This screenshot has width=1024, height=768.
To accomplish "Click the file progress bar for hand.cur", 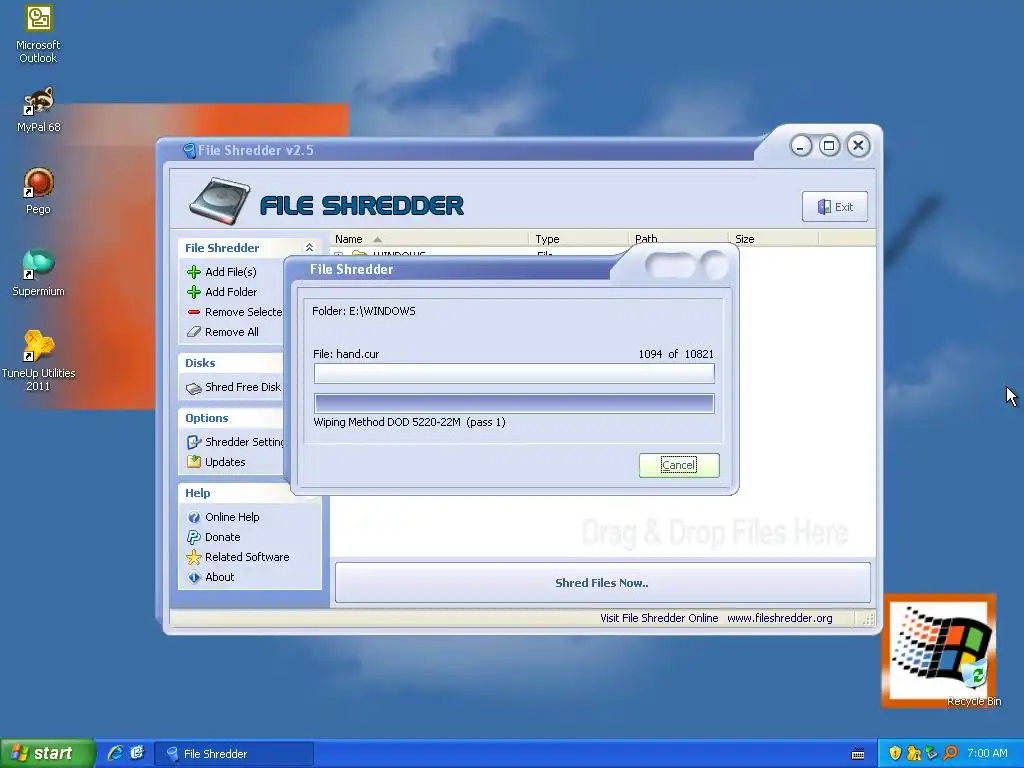I will 514,374.
